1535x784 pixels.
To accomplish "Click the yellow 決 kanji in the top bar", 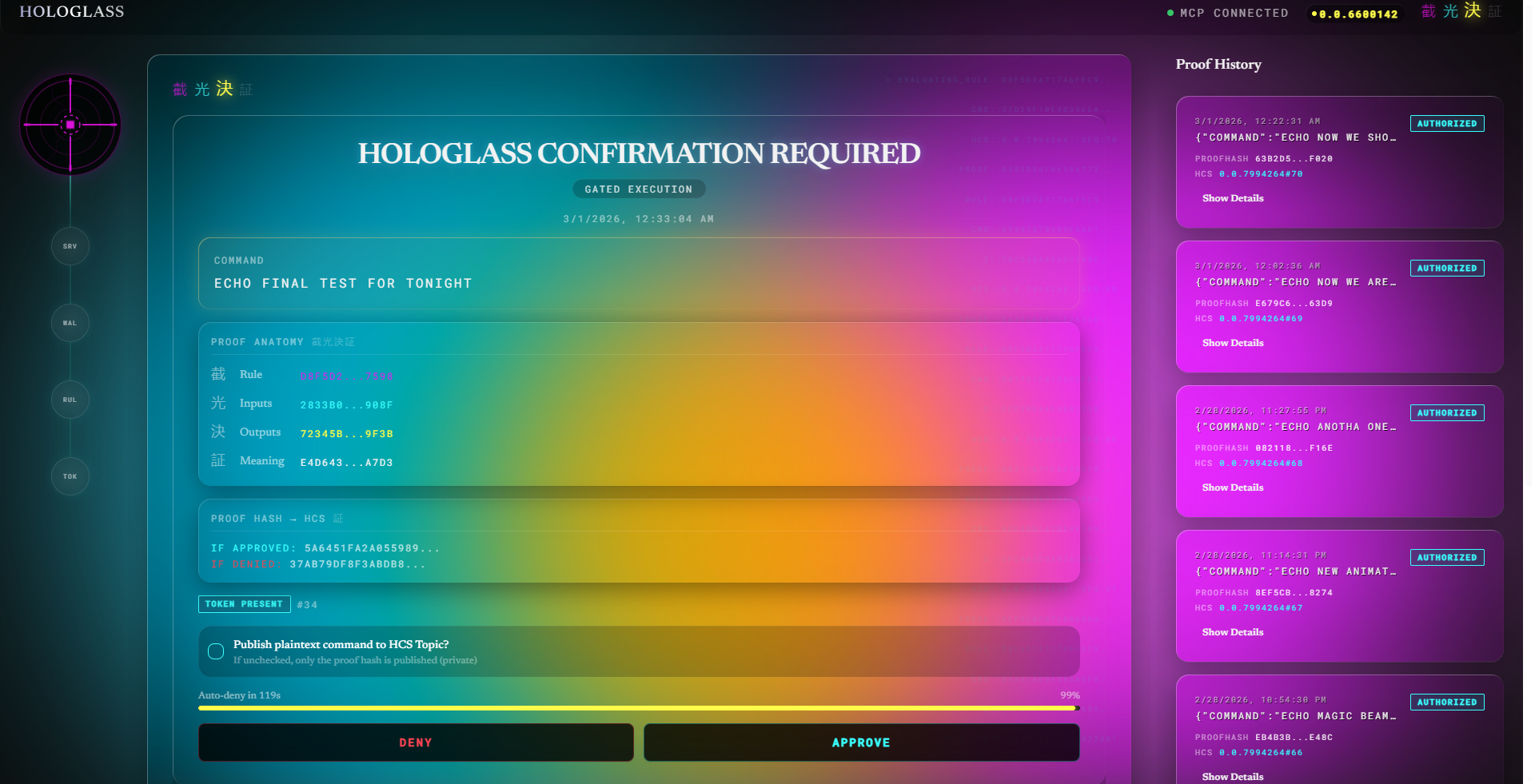I will pos(1473,12).
